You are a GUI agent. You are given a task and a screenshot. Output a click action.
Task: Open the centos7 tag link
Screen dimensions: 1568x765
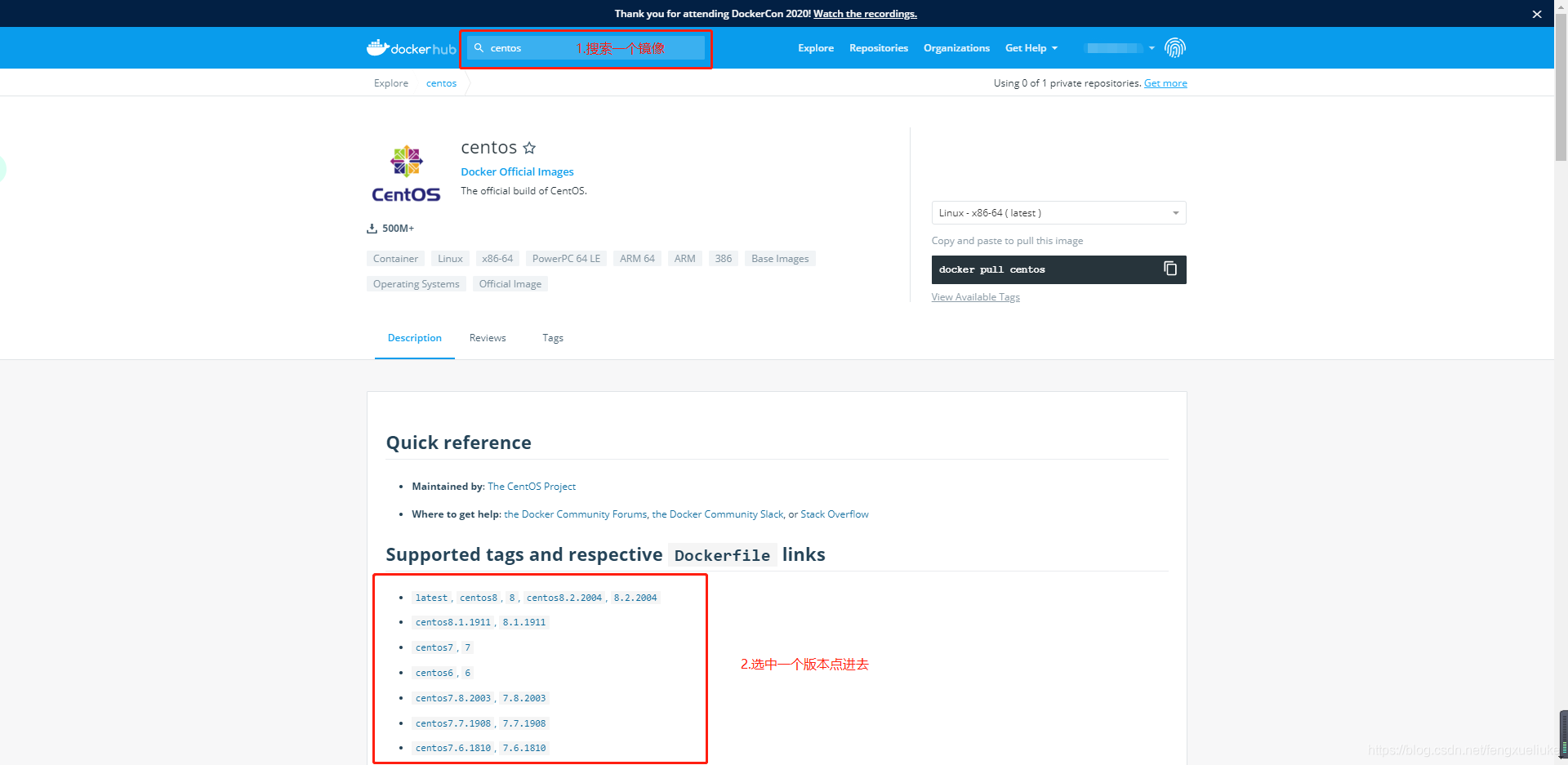tap(434, 647)
